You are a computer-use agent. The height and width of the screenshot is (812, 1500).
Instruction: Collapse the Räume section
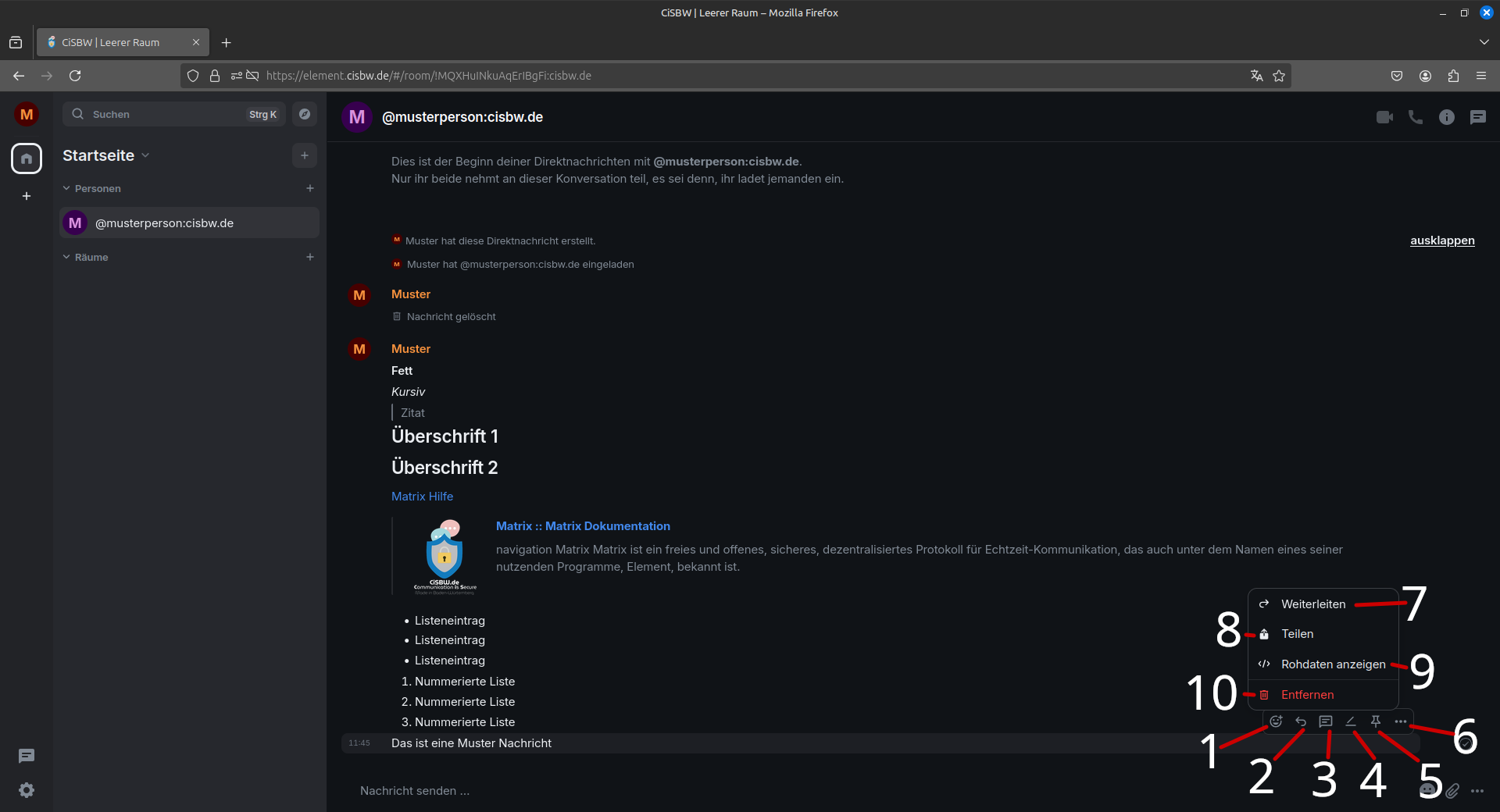(86, 258)
